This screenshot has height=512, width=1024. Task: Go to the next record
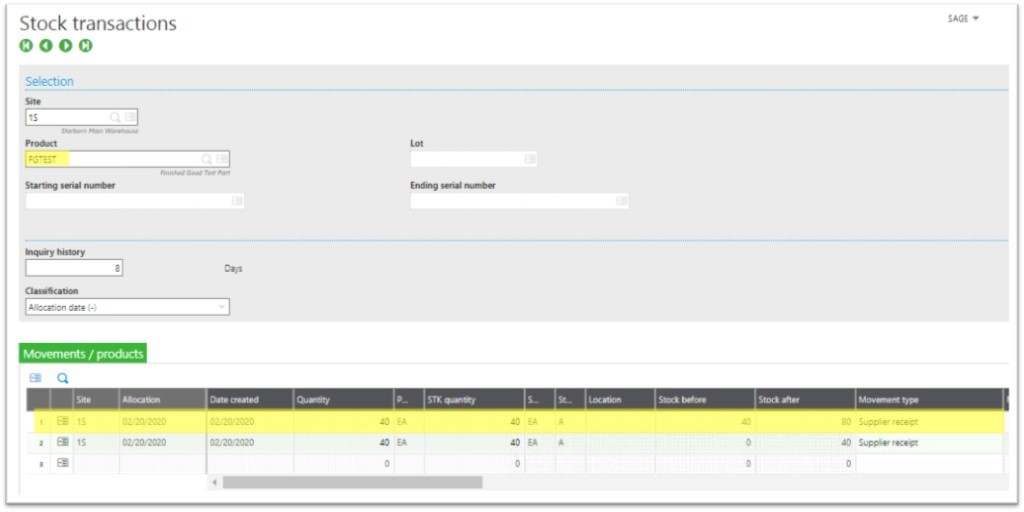tap(66, 46)
